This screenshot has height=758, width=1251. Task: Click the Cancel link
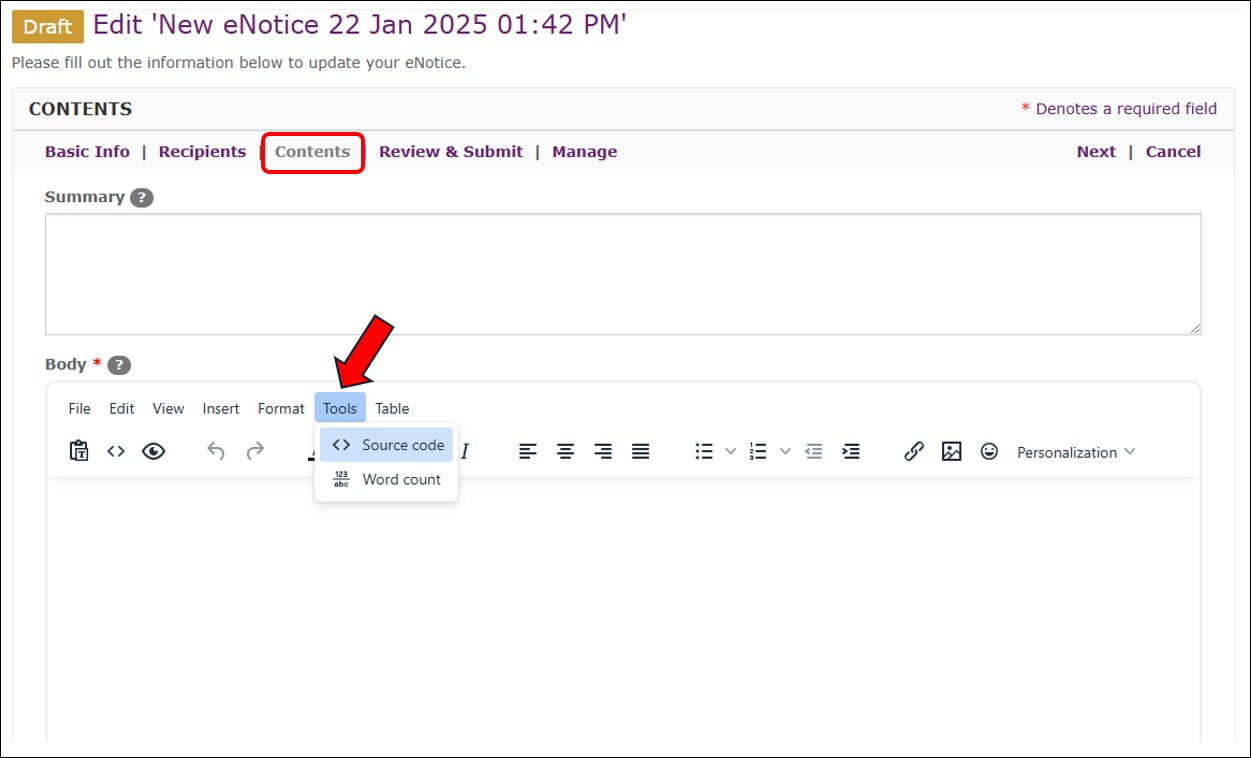(x=1173, y=152)
